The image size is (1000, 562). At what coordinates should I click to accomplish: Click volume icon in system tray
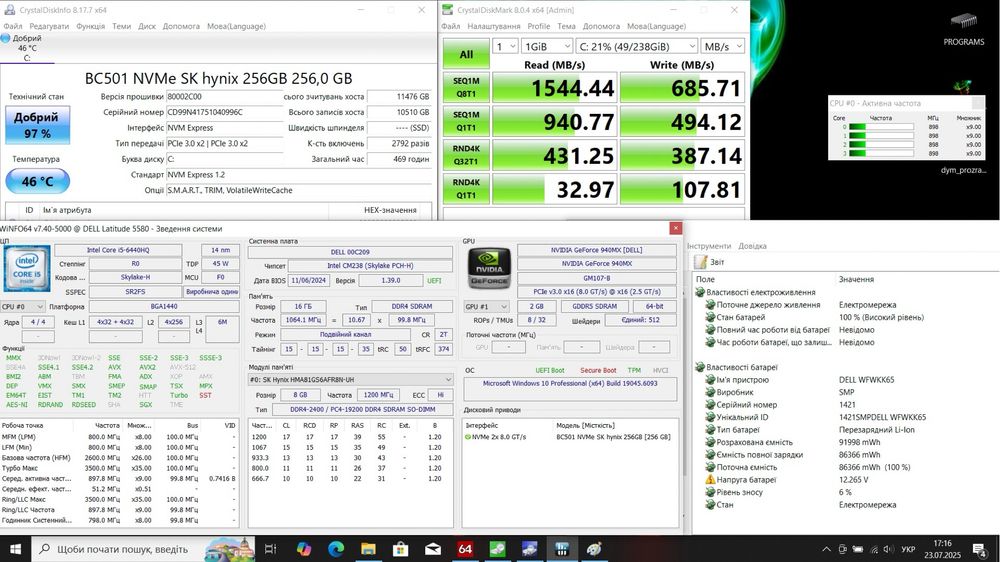point(888,549)
